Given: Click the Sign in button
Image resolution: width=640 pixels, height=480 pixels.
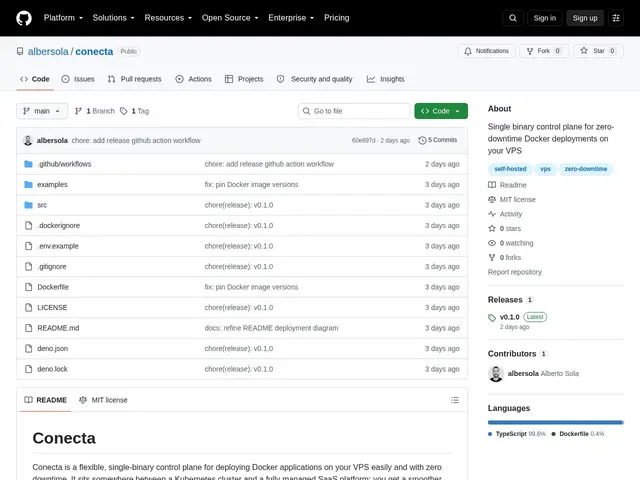Looking at the screenshot, I should click(544, 18).
